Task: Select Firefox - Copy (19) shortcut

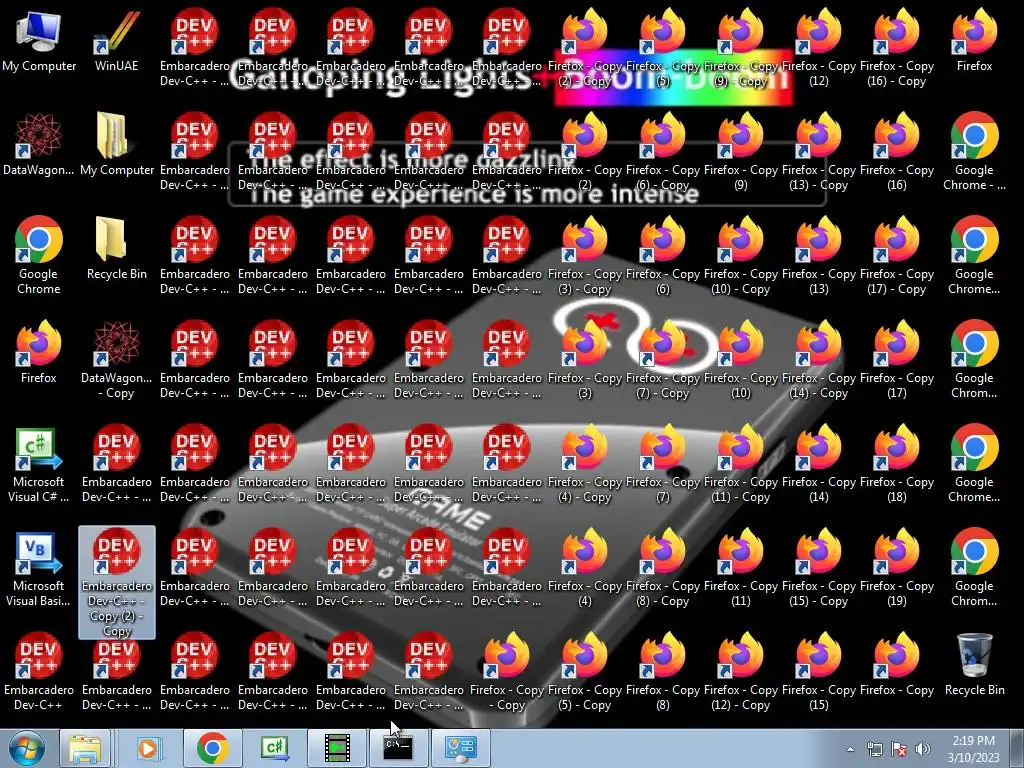Action: click(897, 568)
